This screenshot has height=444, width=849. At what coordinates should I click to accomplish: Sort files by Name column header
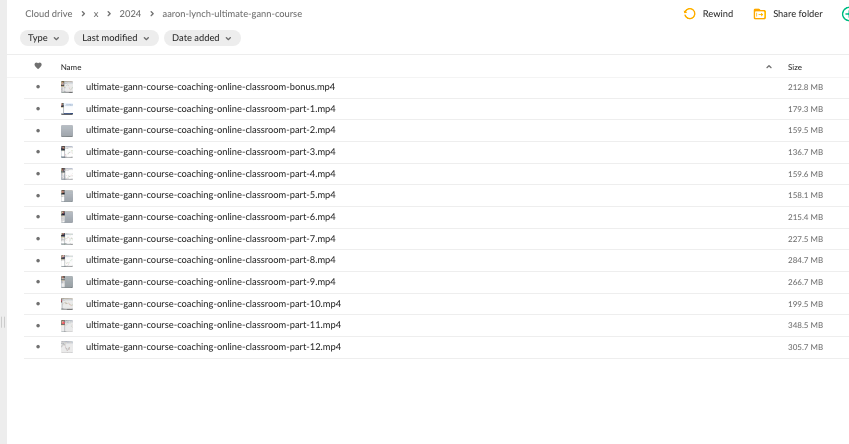tap(71, 67)
